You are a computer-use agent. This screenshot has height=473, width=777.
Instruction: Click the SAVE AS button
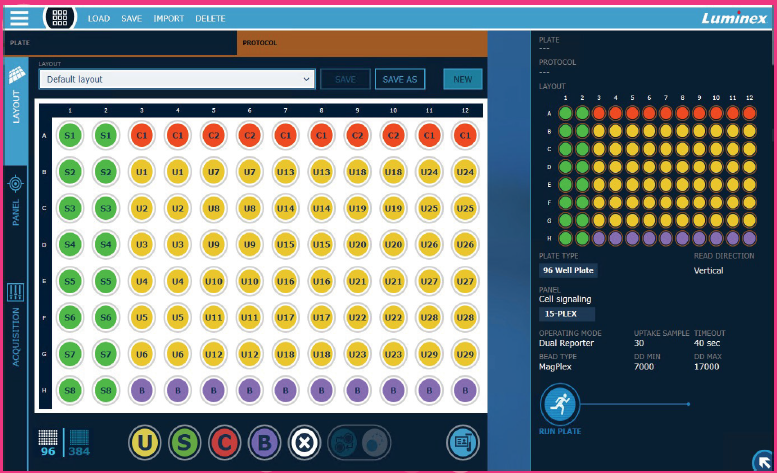[x=400, y=79]
